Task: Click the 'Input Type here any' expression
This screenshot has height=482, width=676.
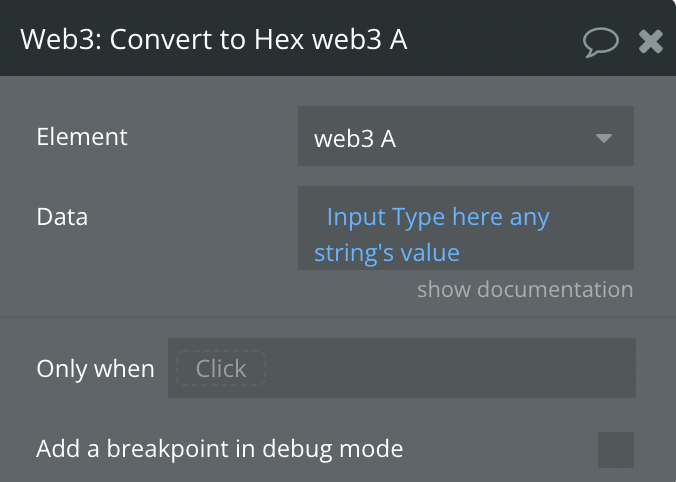Action: tap(438, 216)
